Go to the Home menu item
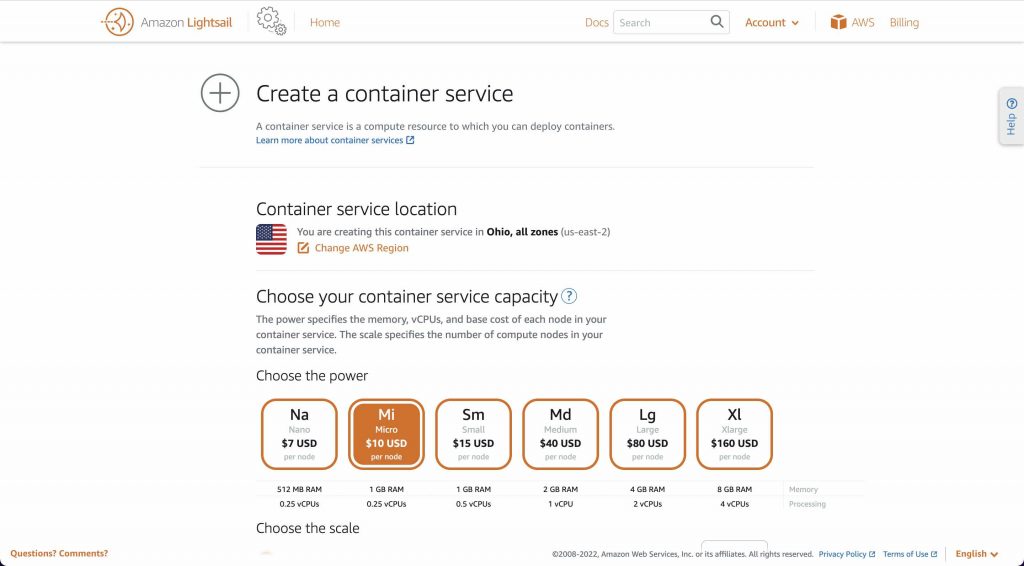The height and width of the screenshot is (566, 1024). click(x=325, y=22)
